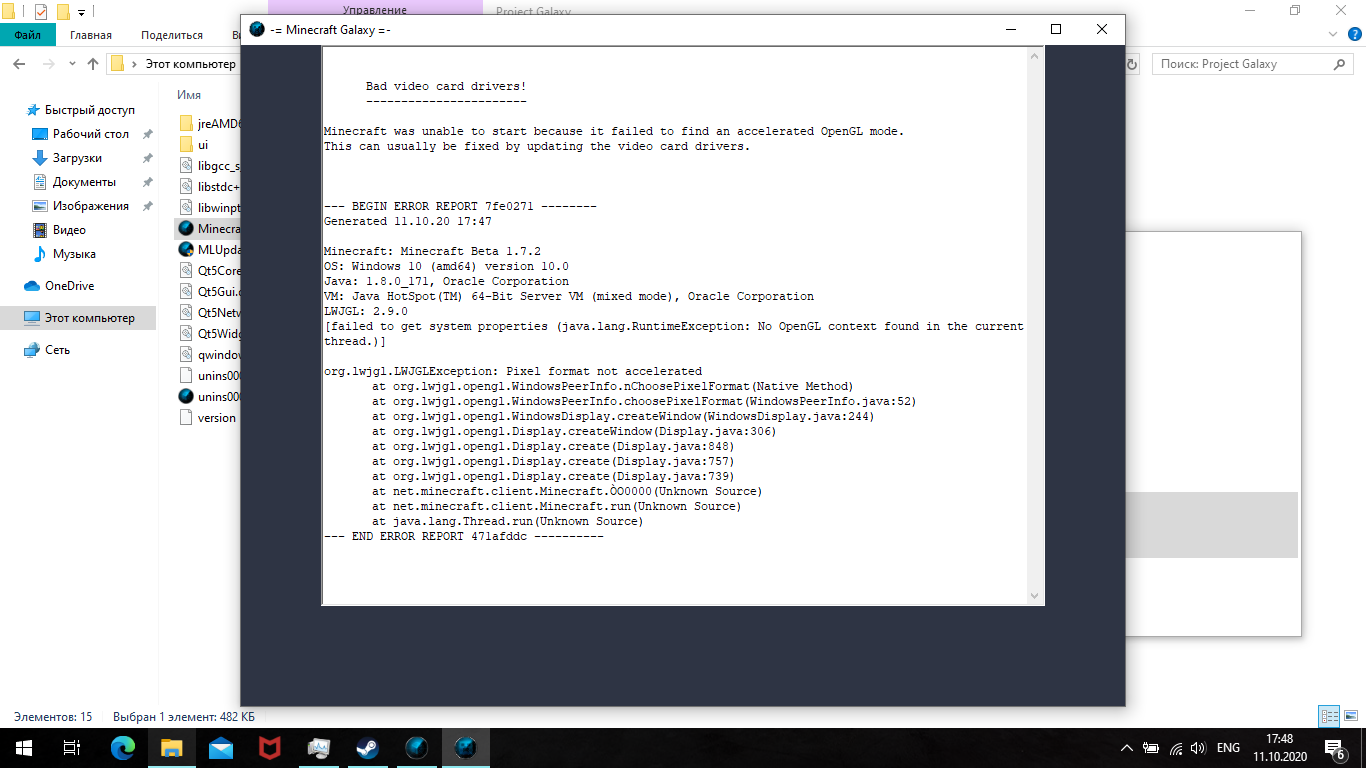Image resolution: width=1366 pixels, height=768 pixels.
Task: Show hidden tray icons chevron
Action: pyautogui.click(x=1126, y=747)
